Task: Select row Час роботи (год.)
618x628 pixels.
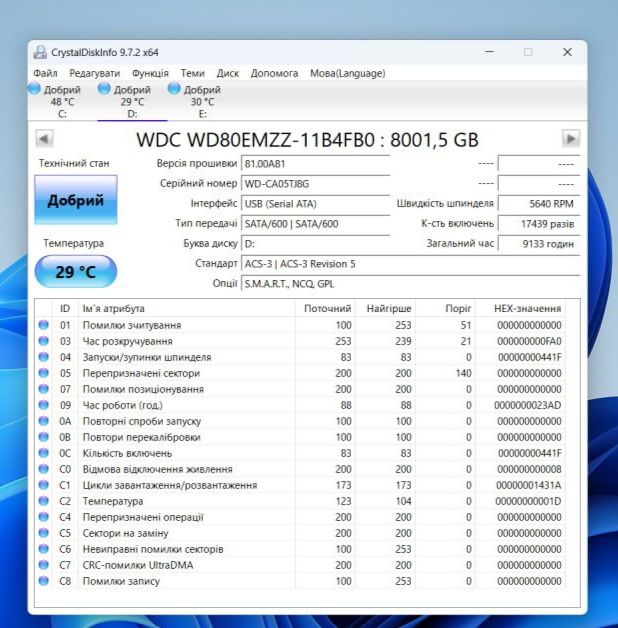Action: (300, 405)
